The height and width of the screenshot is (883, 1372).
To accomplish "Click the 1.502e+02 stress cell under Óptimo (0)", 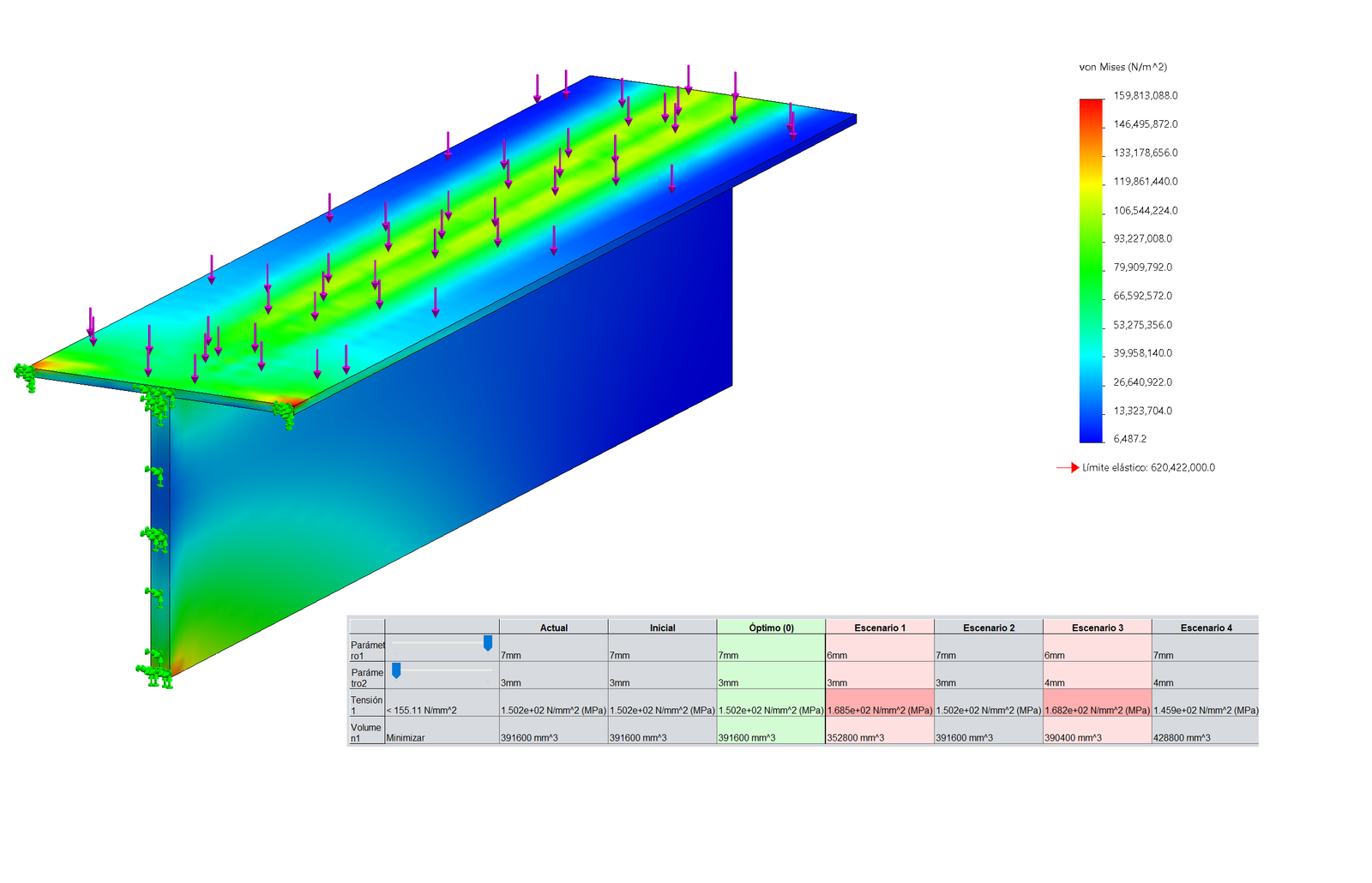I will pos(771,703).
